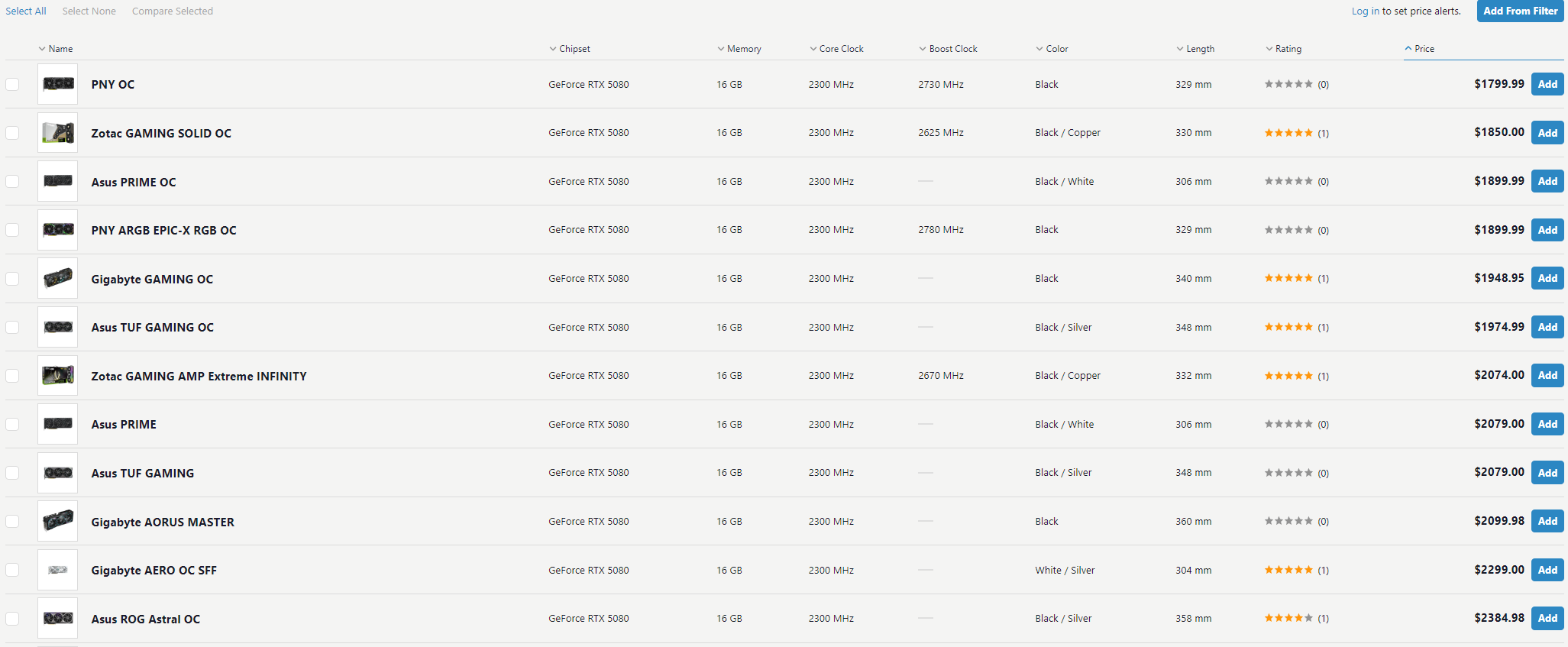This screenshot has width=1568, height=647.
Task: Sort the list by Chipset column
Action: tap(574, 49)
